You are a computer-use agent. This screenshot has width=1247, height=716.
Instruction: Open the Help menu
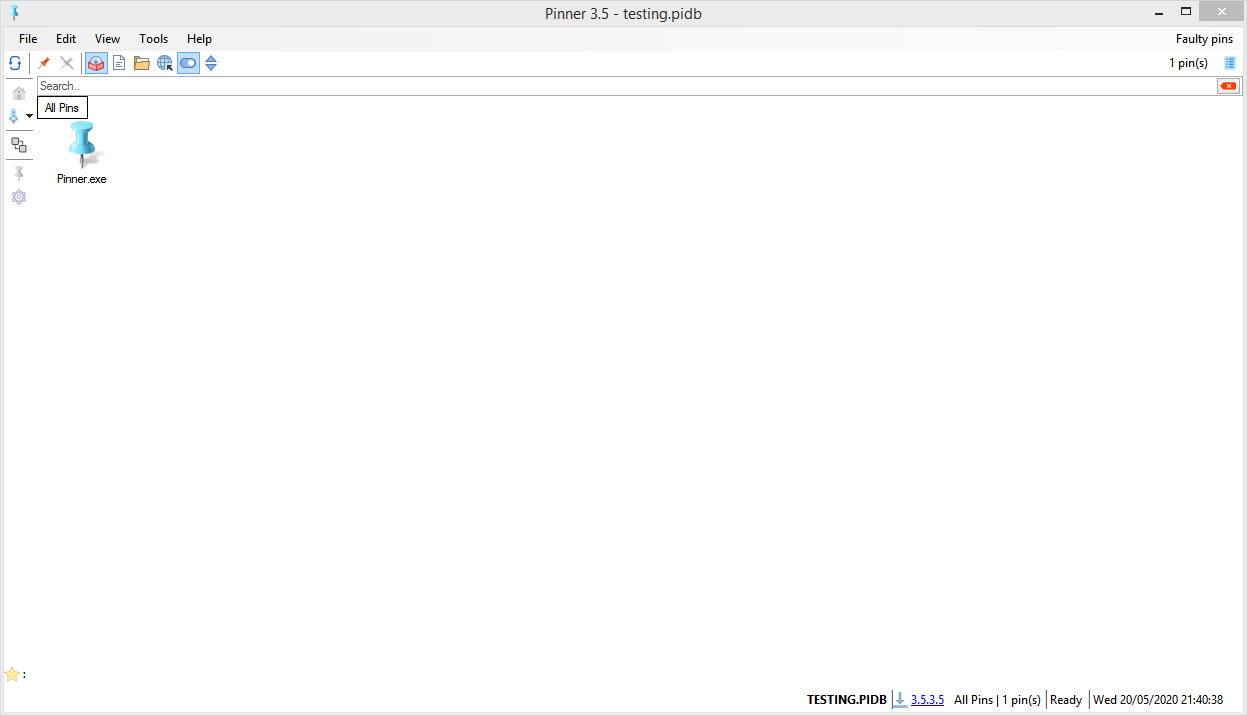pos(199,39)
